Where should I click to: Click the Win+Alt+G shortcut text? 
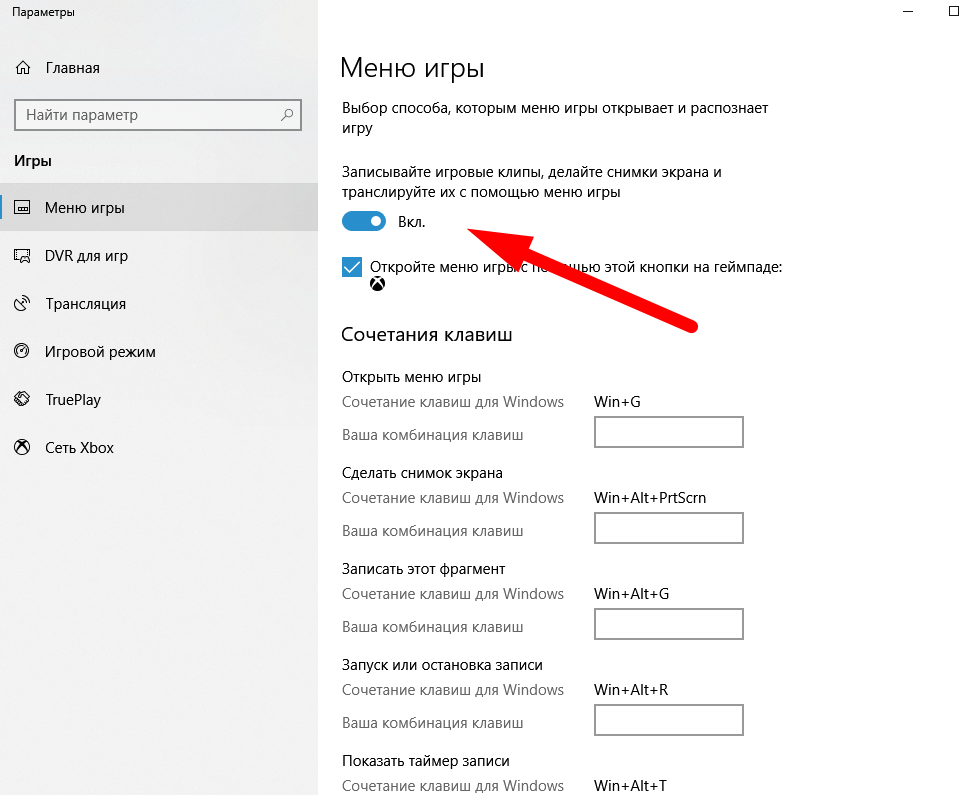pos(631,593)
